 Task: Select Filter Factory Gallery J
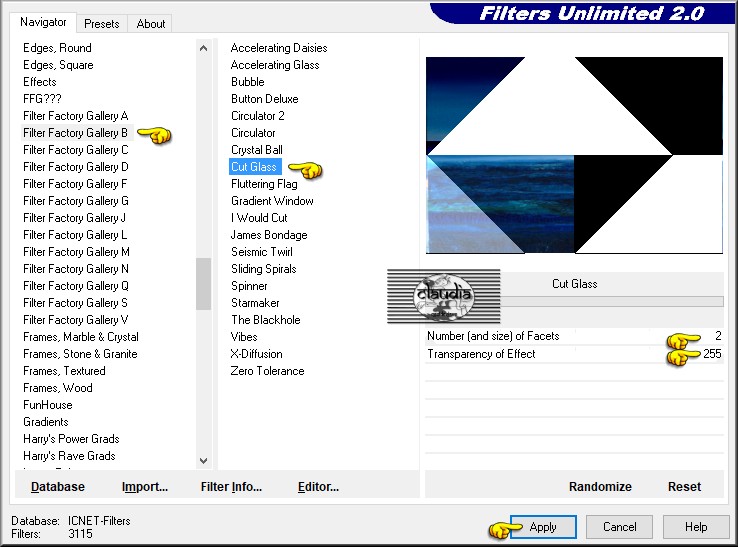[x=74, y=217]
